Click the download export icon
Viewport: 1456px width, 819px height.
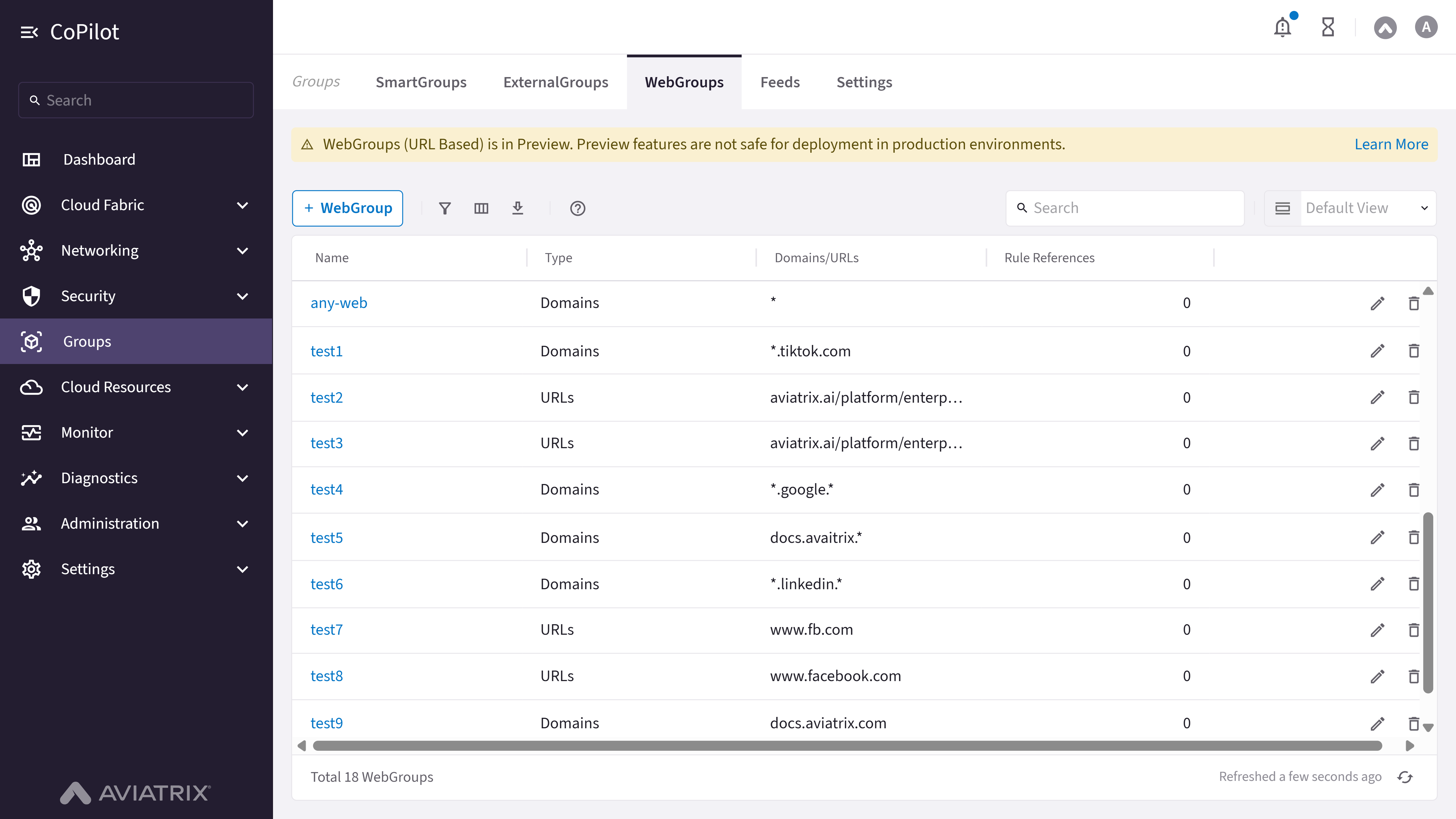pyautogui.click(x=517, y=208)
